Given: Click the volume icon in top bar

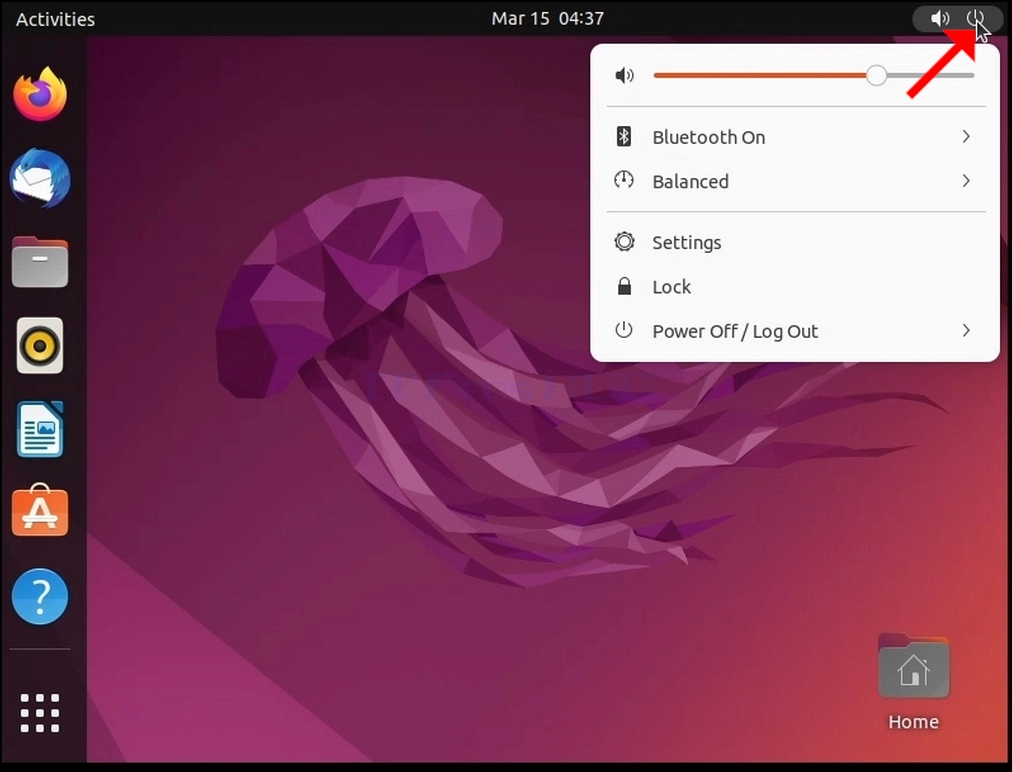Looking at the screenshot, I should tap(940, 18).
